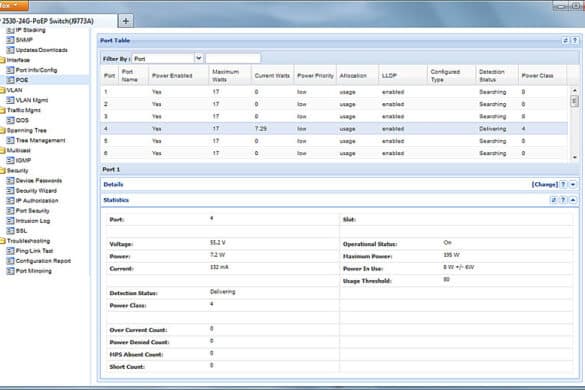585x390 pixels.
Task: Select port 1 row in table
Action: (334, 92)
